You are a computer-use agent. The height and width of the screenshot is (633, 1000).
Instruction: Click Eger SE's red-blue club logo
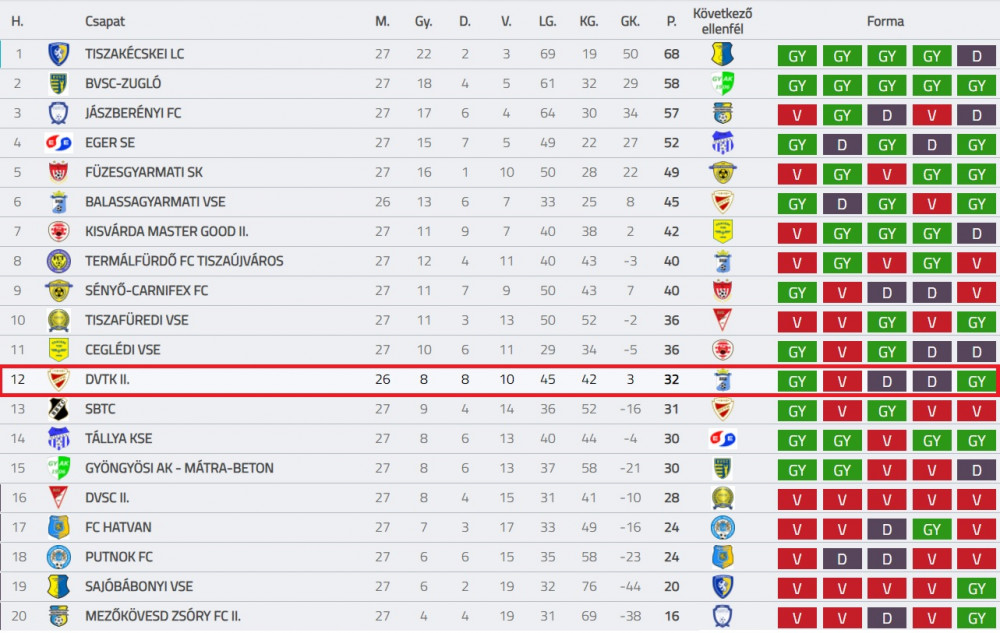tap(59, 143)
